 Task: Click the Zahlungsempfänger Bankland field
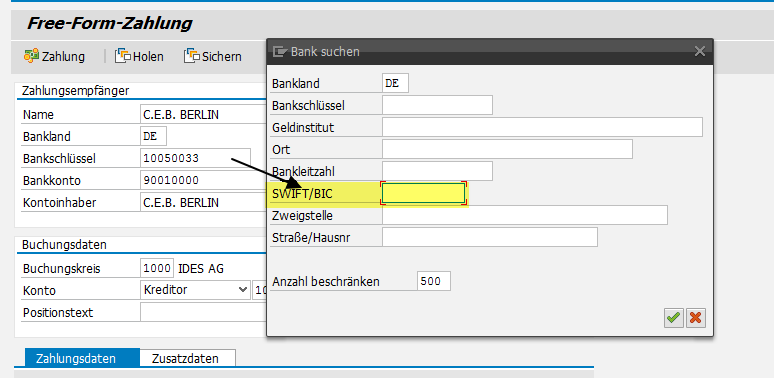pos(154,136)
